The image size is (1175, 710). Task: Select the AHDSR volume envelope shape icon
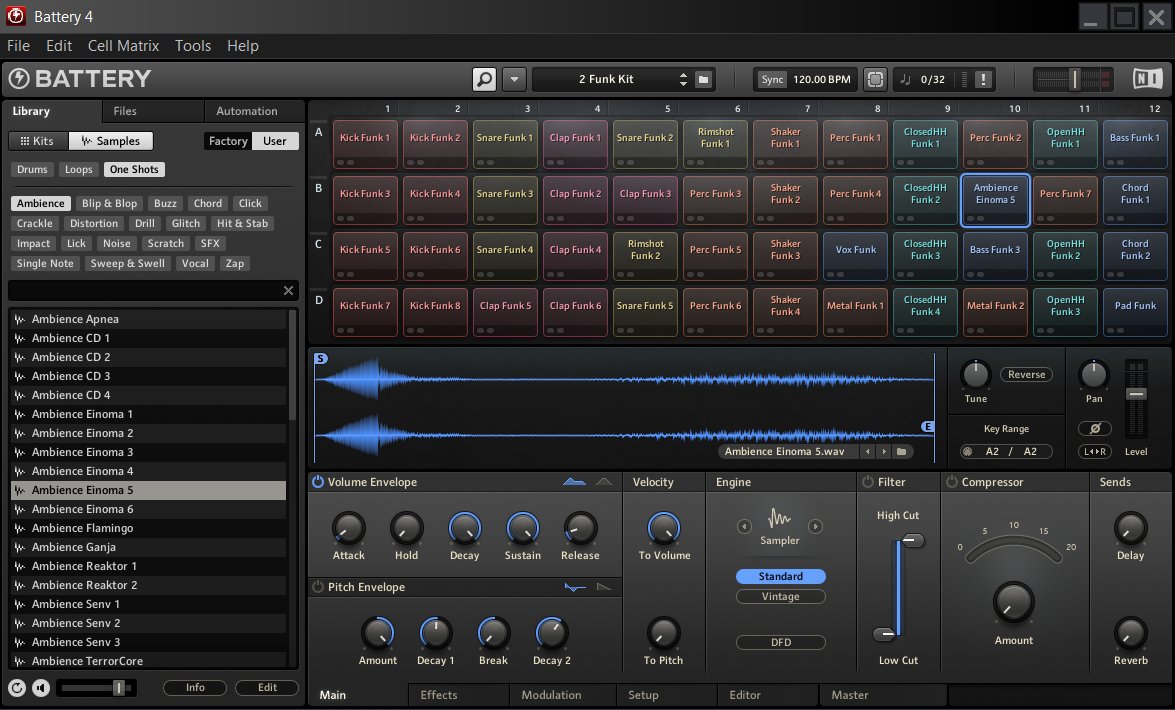point(574,482)
